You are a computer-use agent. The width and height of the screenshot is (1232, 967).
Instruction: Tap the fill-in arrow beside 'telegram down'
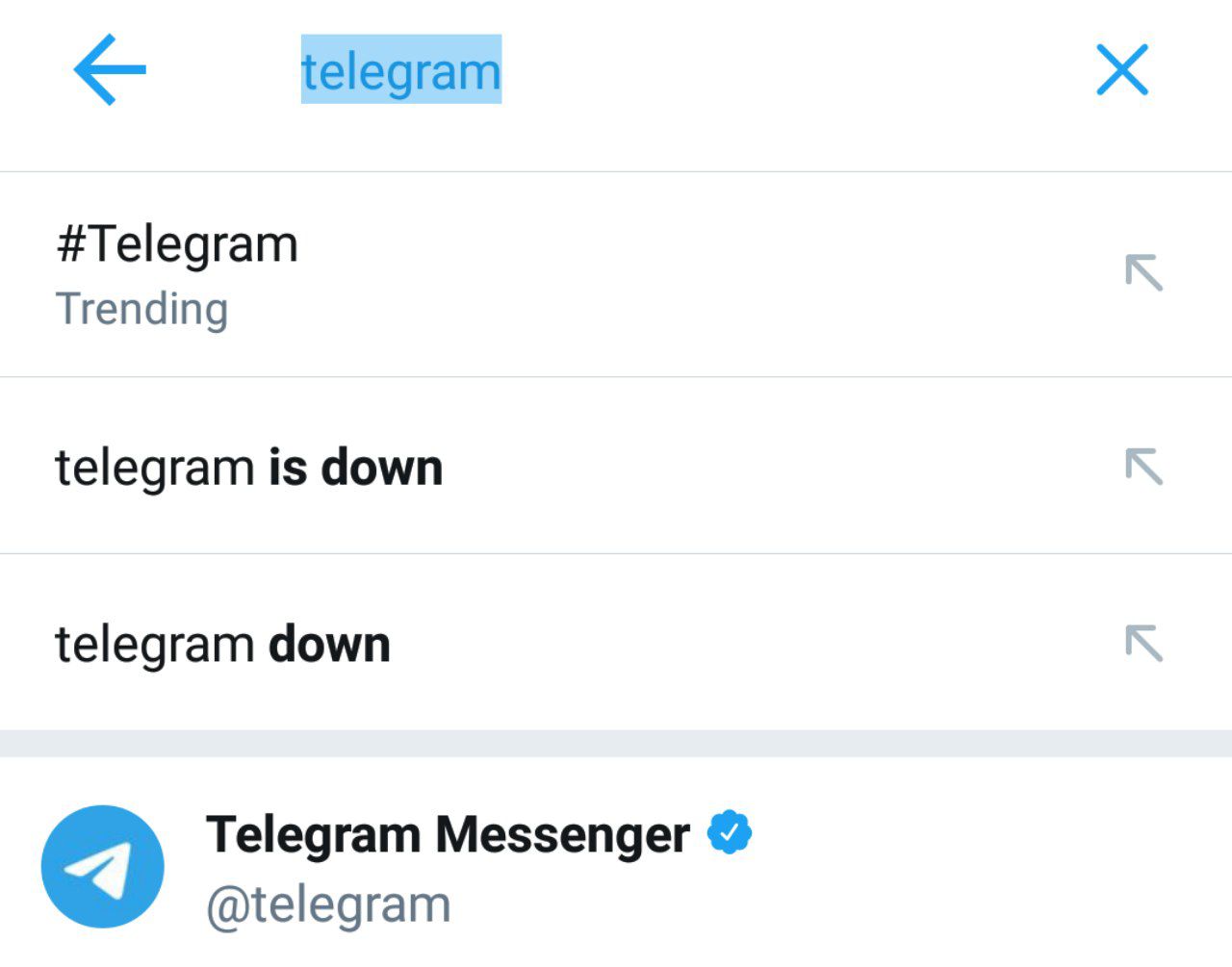[1144, 643]
